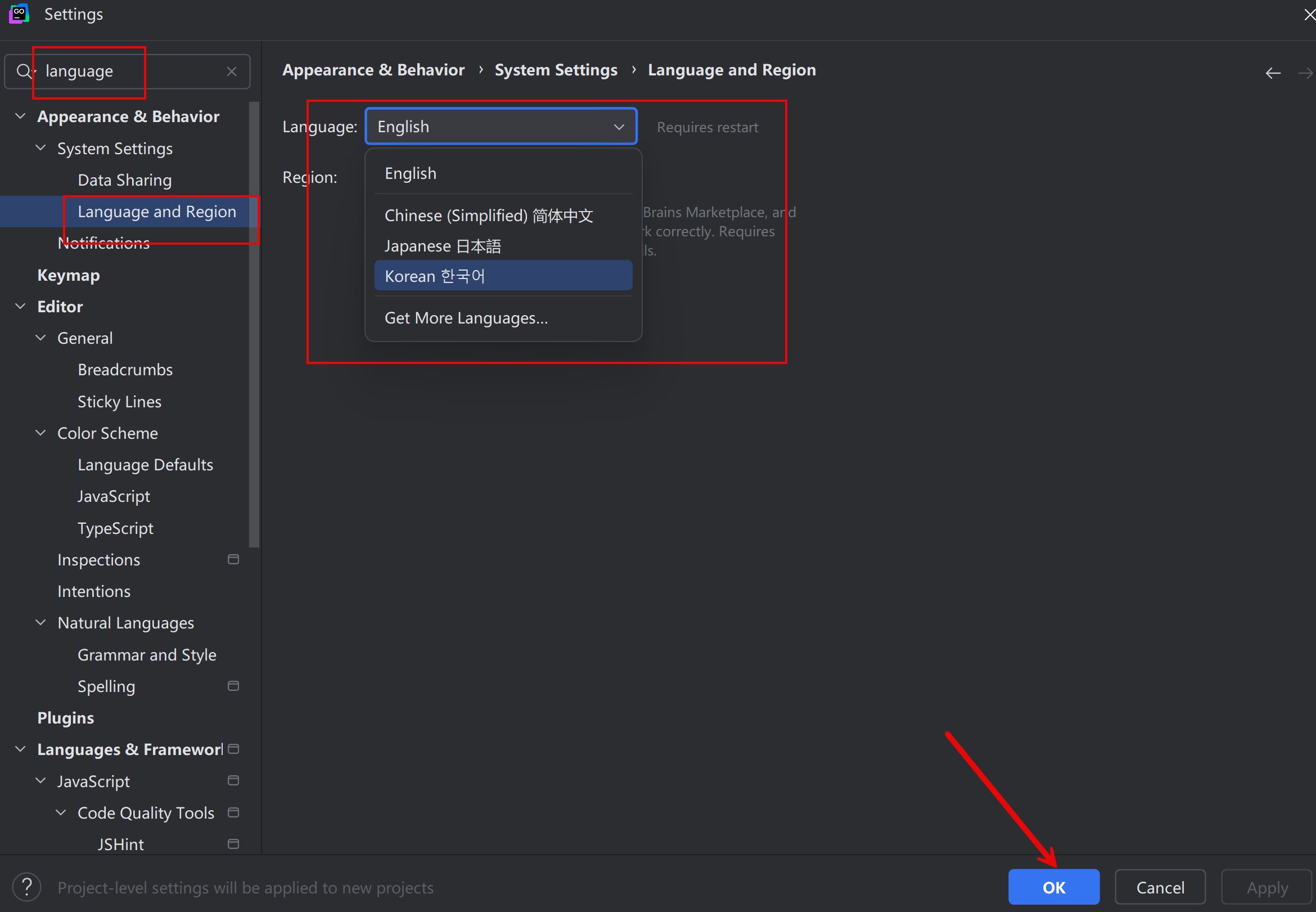Open the Language combo box

(501, 126)
